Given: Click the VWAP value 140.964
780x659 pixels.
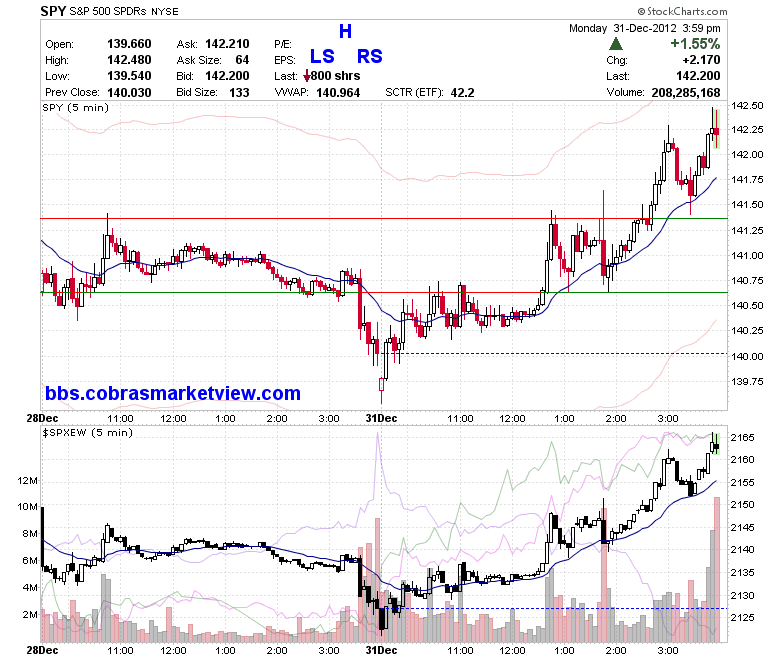Looking at the screenshot, I should [x=338, y=92].
